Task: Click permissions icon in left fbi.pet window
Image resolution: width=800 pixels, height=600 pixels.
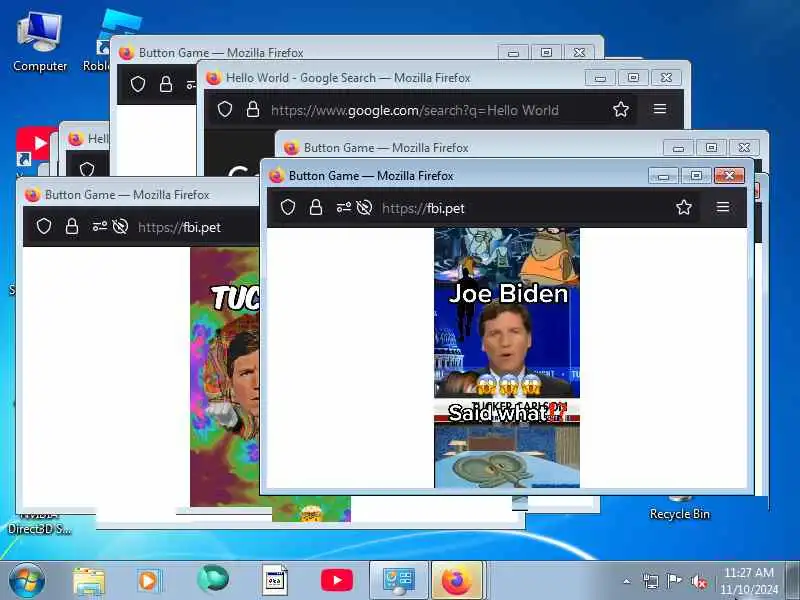Action: 99,226
